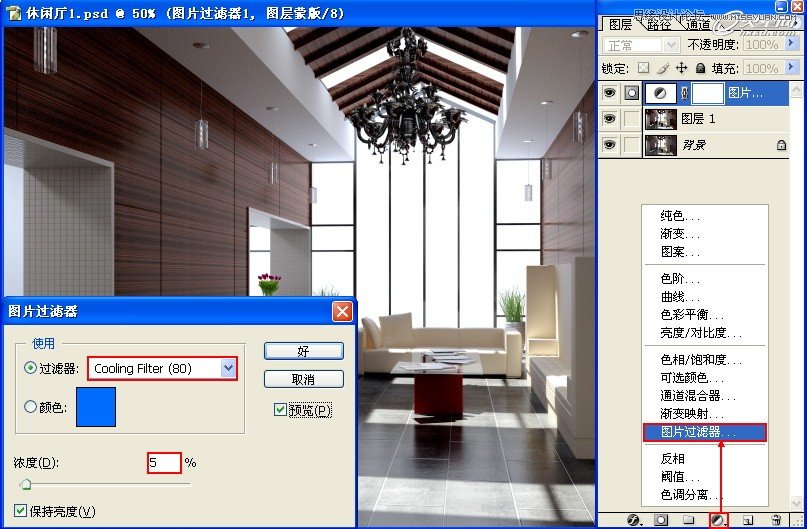807x529 pixels.
Task: Hide the 图层 1 layer
Action: [x=609, y=119]
